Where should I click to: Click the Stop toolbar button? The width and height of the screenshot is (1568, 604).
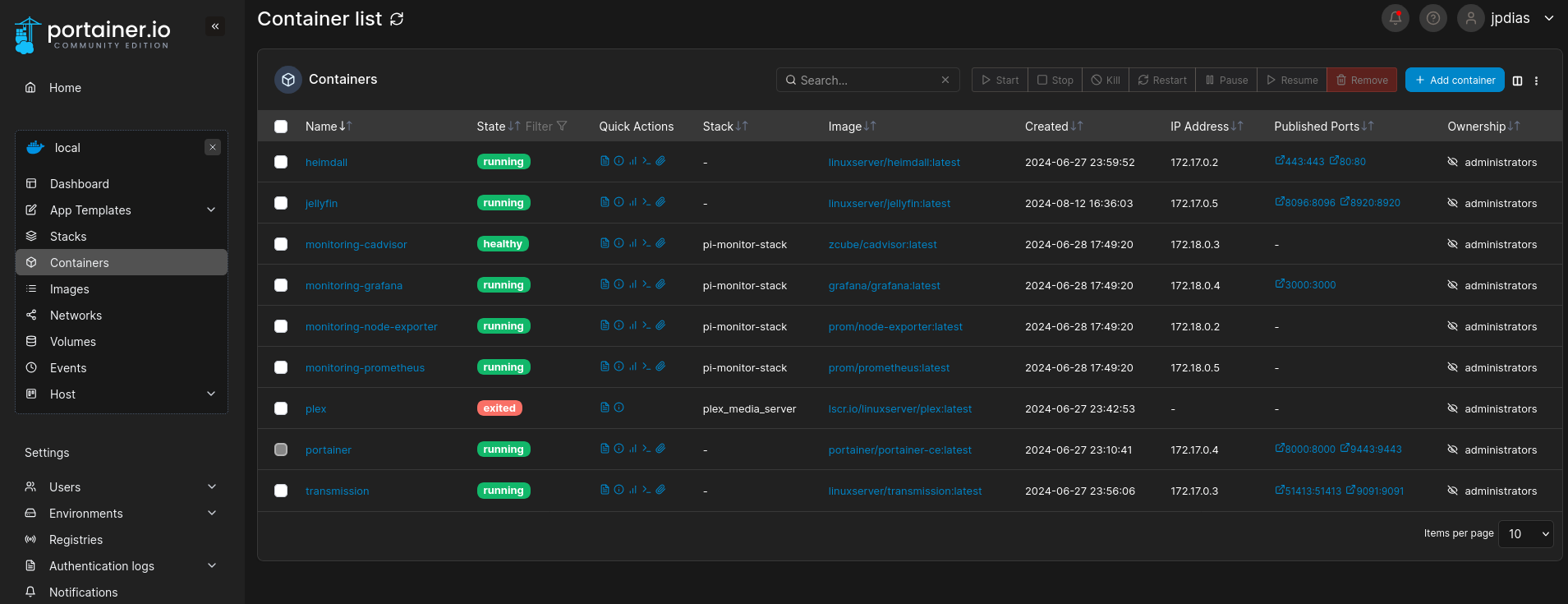click(x=1055, y=80)
